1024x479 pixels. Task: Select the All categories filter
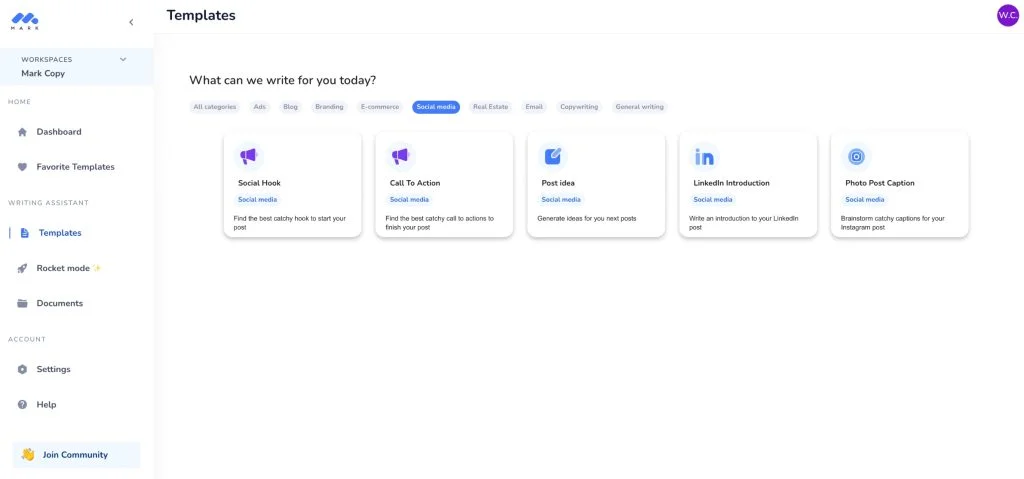(x=215, y=107)
